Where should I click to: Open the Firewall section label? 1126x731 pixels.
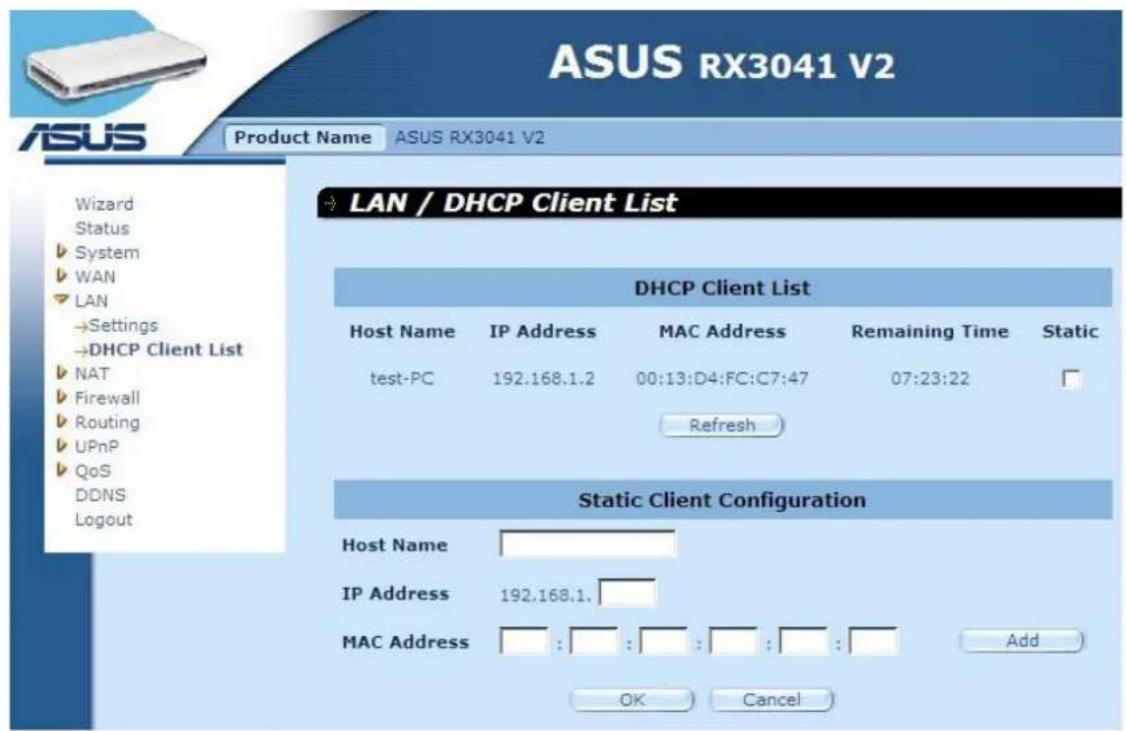107,398
